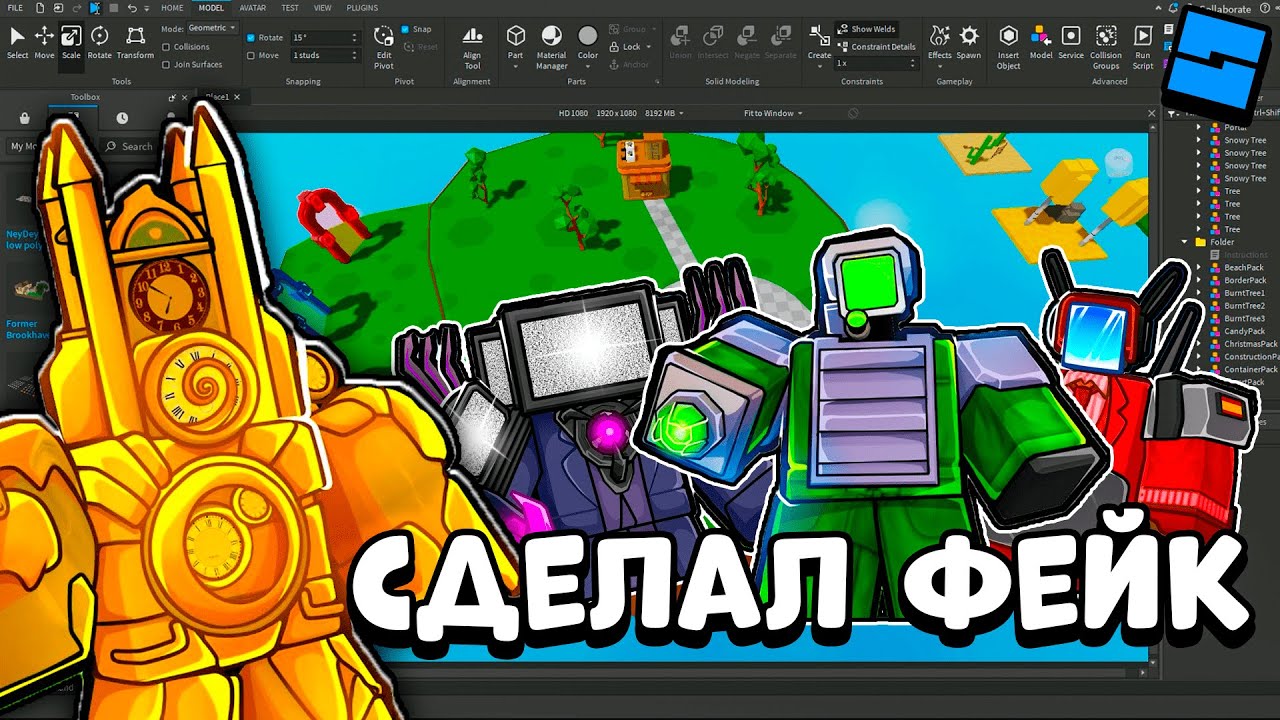
Task: Switch to the TEST tab
Action: click(x=290, y=7)
